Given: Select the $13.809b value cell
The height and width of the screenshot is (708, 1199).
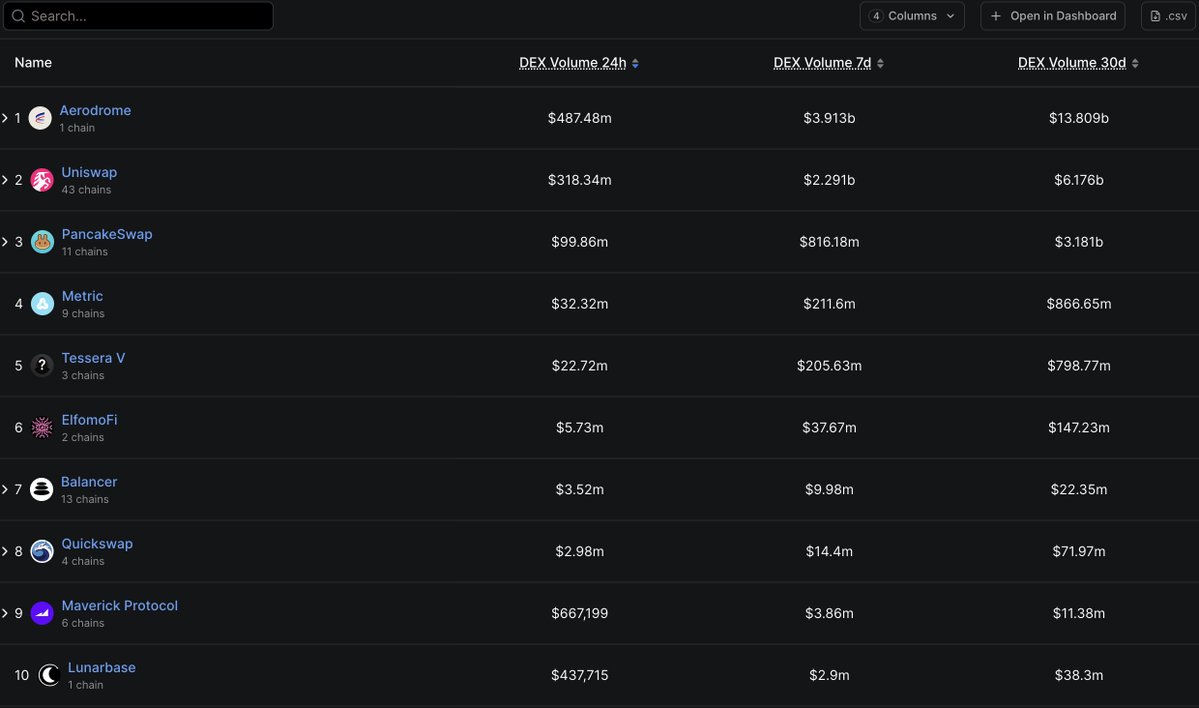Looking at the screenshot, I should [x=1079, y=118].
